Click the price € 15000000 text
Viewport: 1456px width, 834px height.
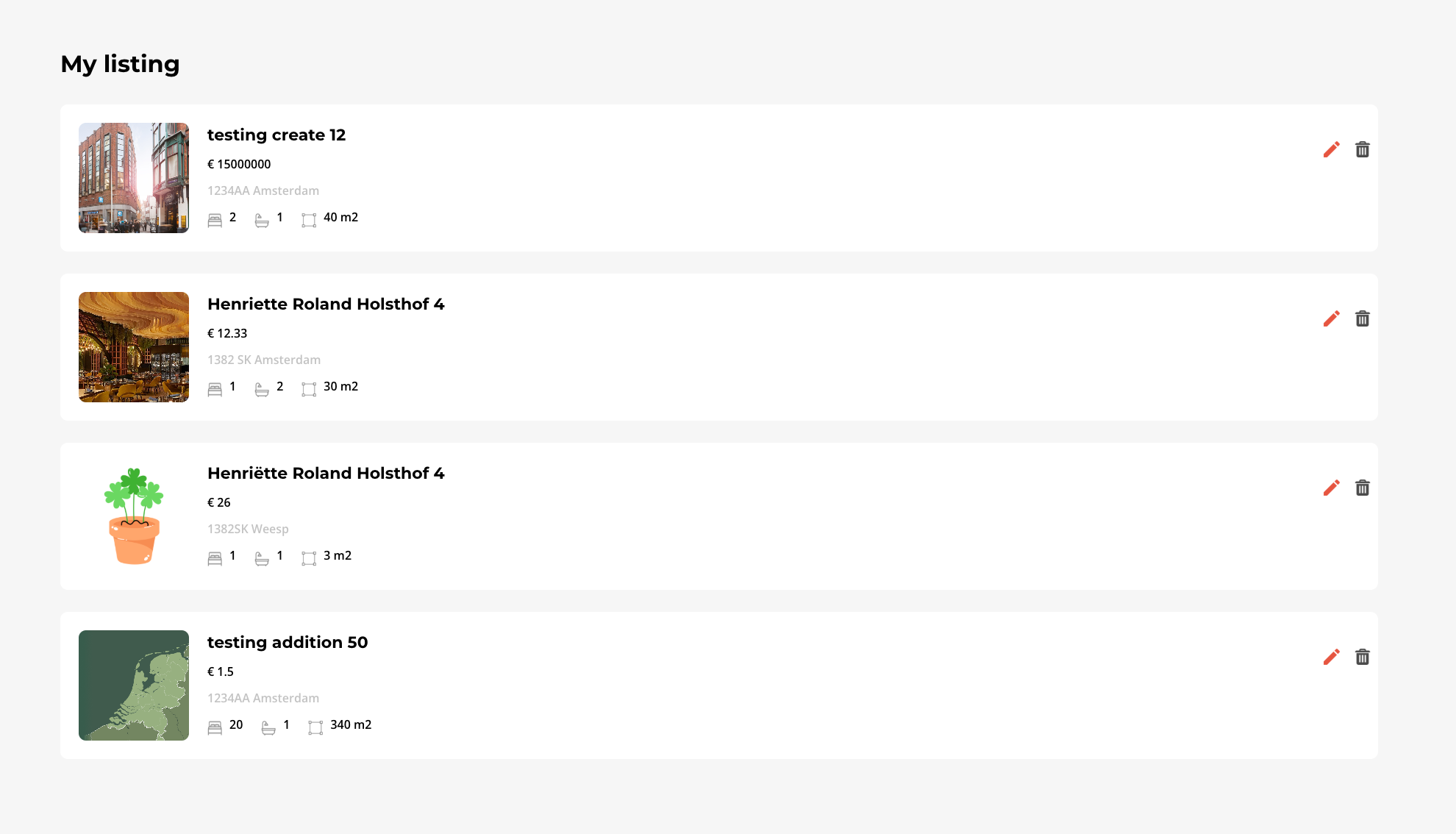coord(239,164)
